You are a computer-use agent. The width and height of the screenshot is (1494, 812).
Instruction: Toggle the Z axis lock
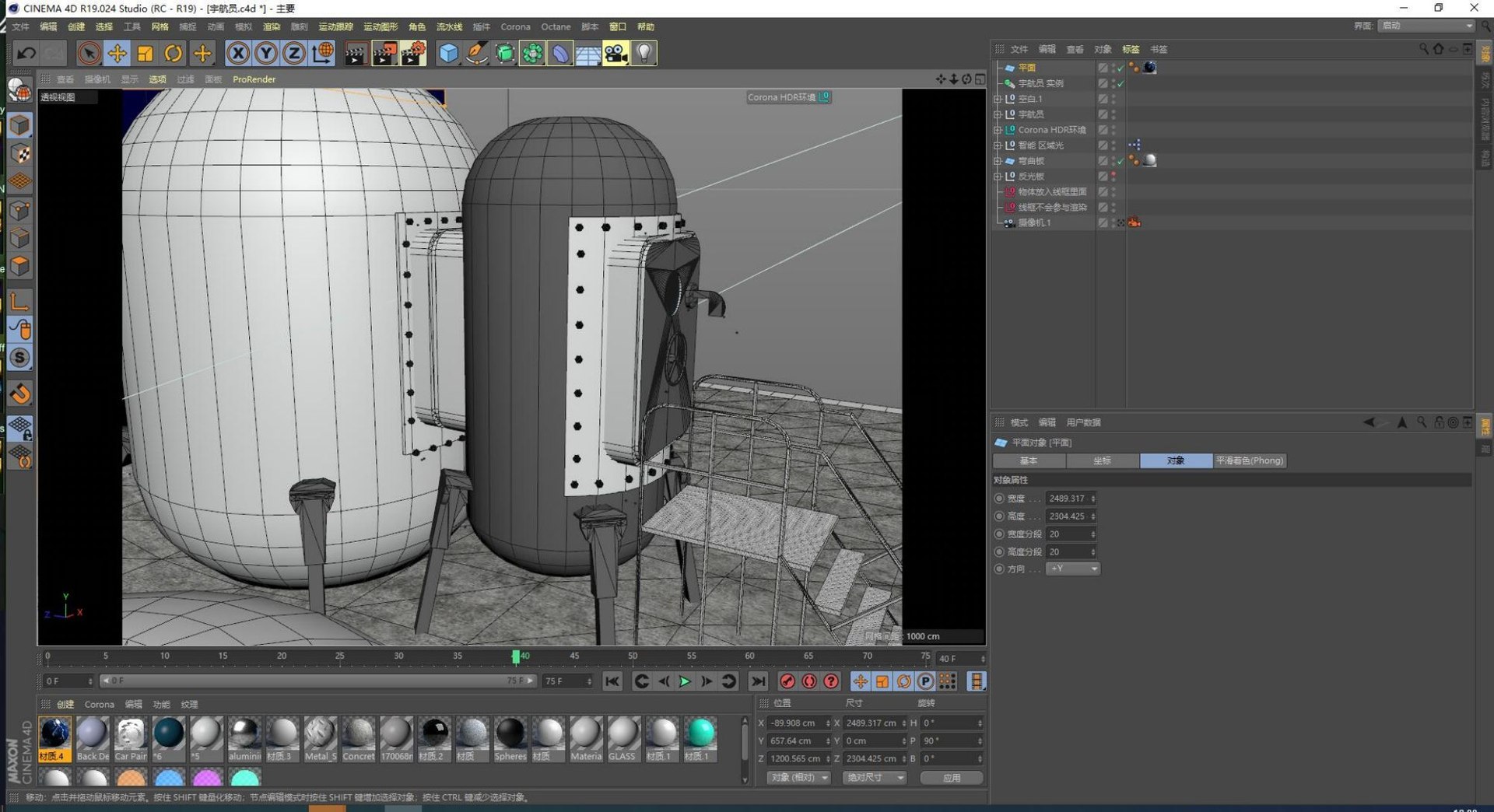point(294,54)
